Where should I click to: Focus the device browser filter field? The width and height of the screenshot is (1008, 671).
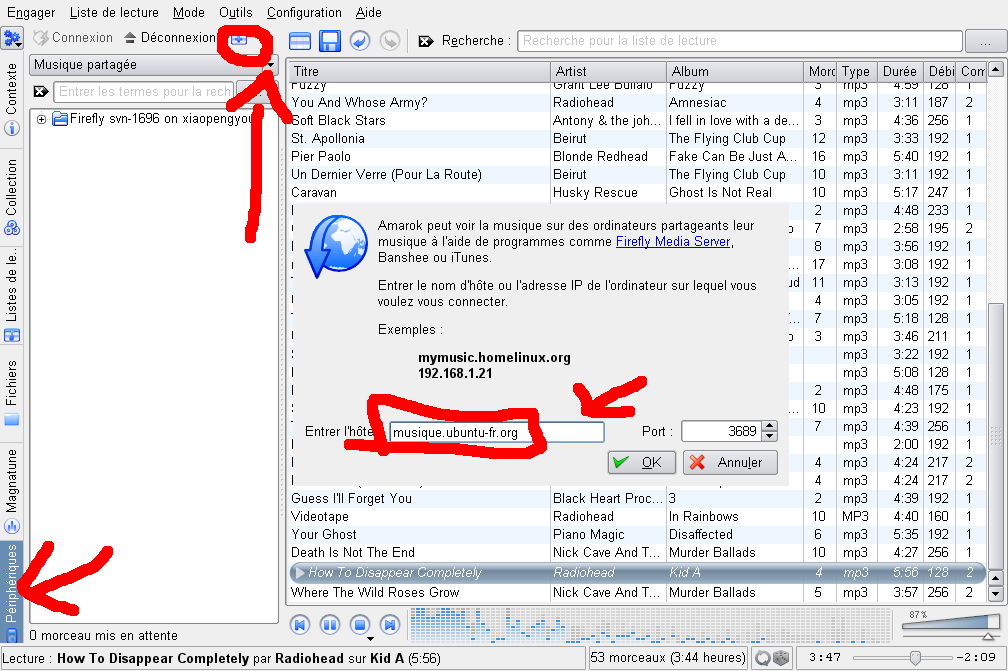point(145,91)
